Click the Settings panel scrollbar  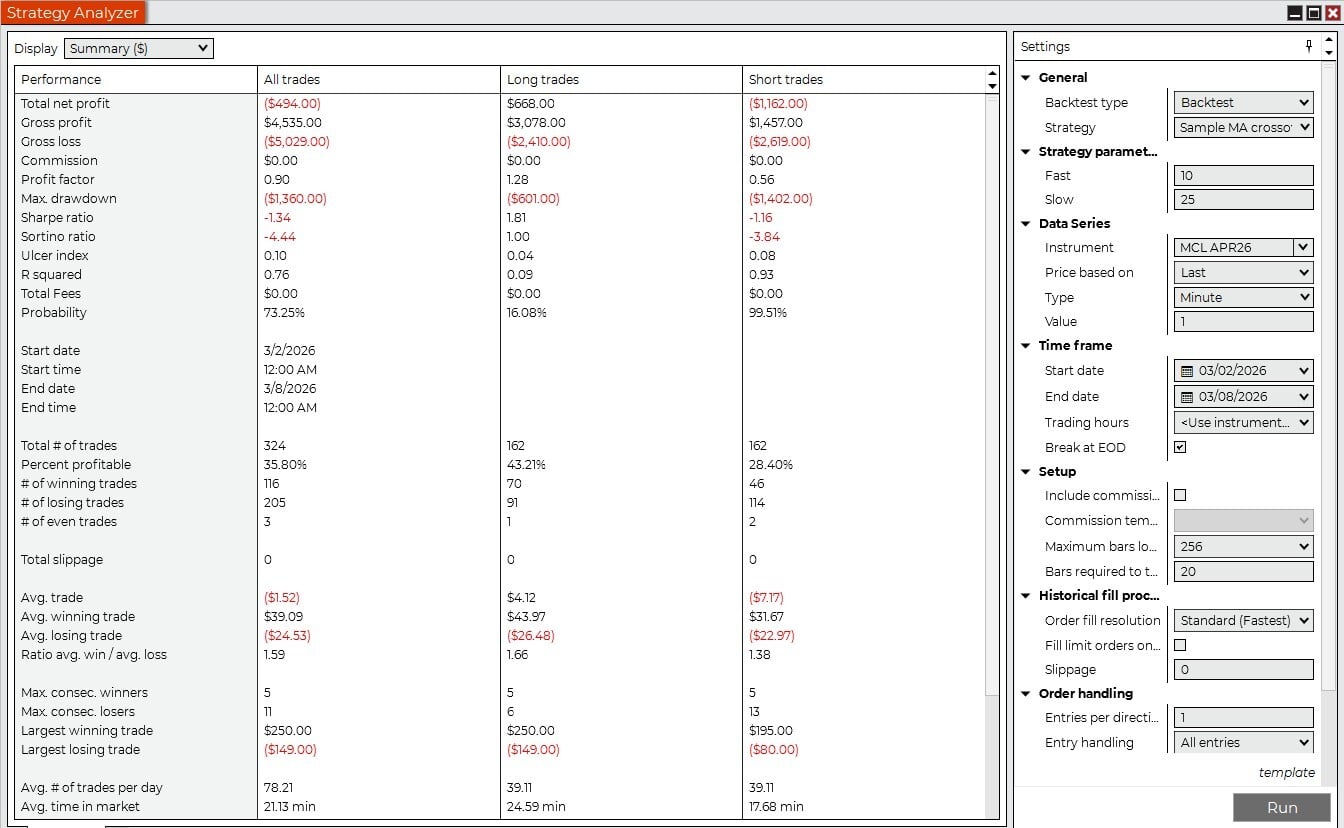[x=1329, y=375]
